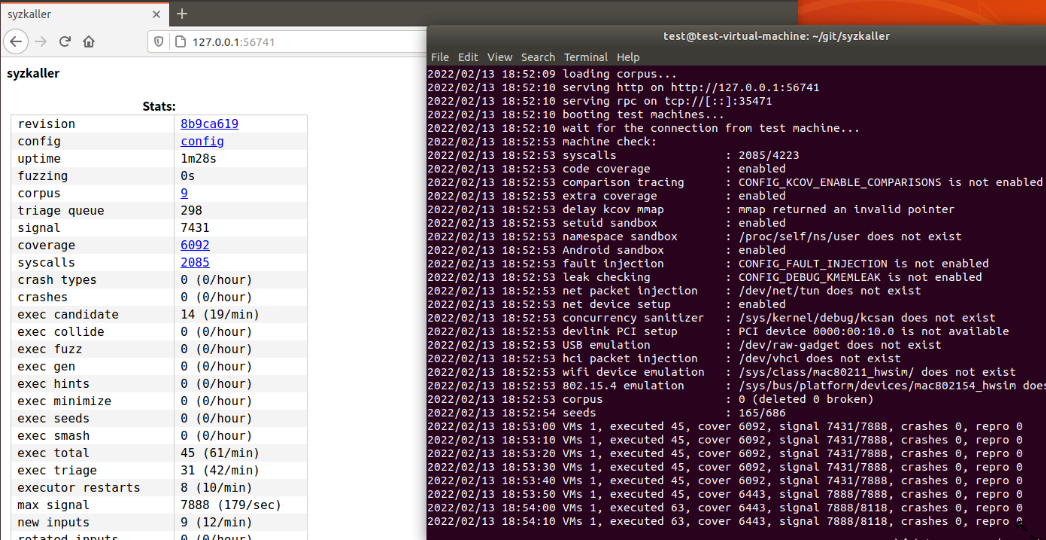Open the terminal Terminal menu
Screen dimensions: 1046x540
(x=586, y=57)
